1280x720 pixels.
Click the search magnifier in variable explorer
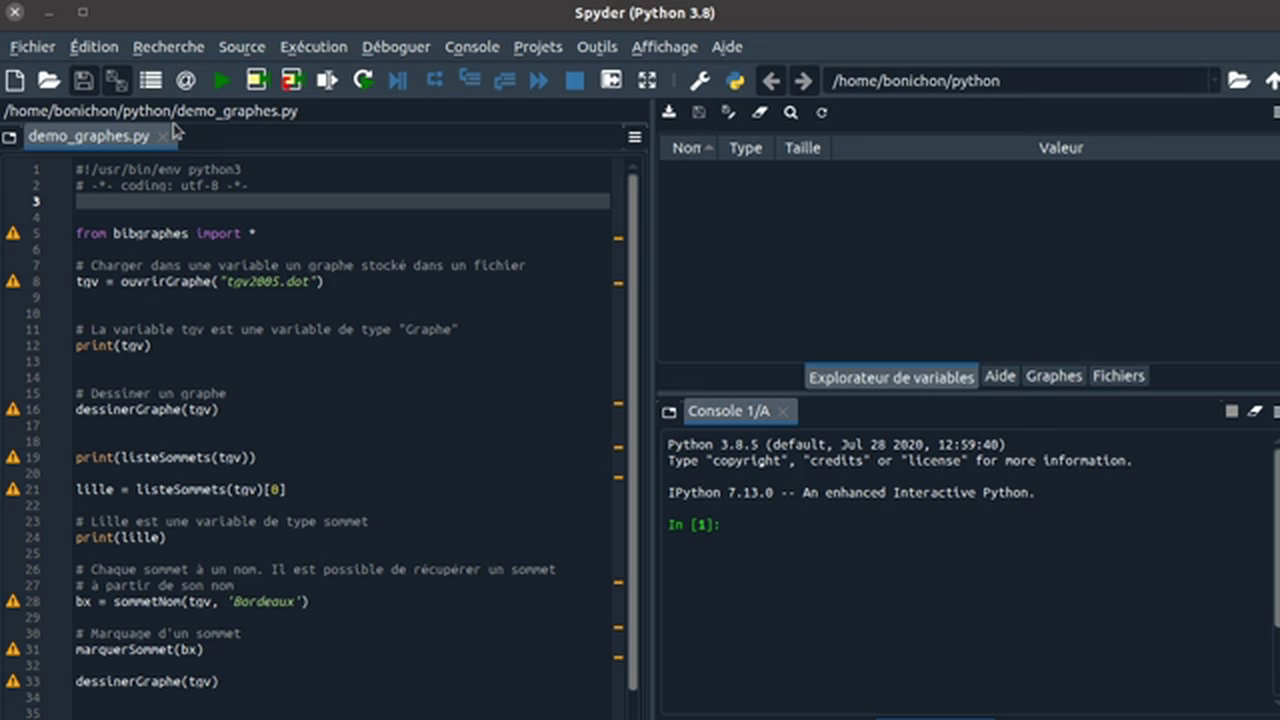[791, 113]
